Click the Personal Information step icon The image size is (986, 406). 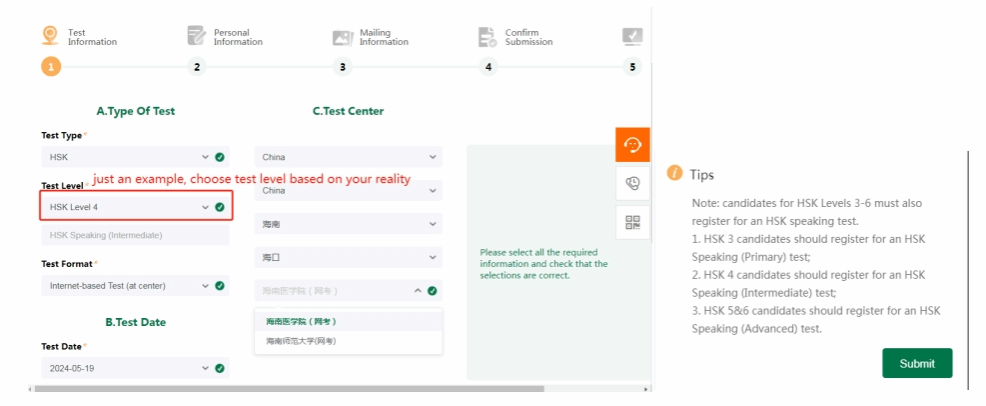coord(196,36)
